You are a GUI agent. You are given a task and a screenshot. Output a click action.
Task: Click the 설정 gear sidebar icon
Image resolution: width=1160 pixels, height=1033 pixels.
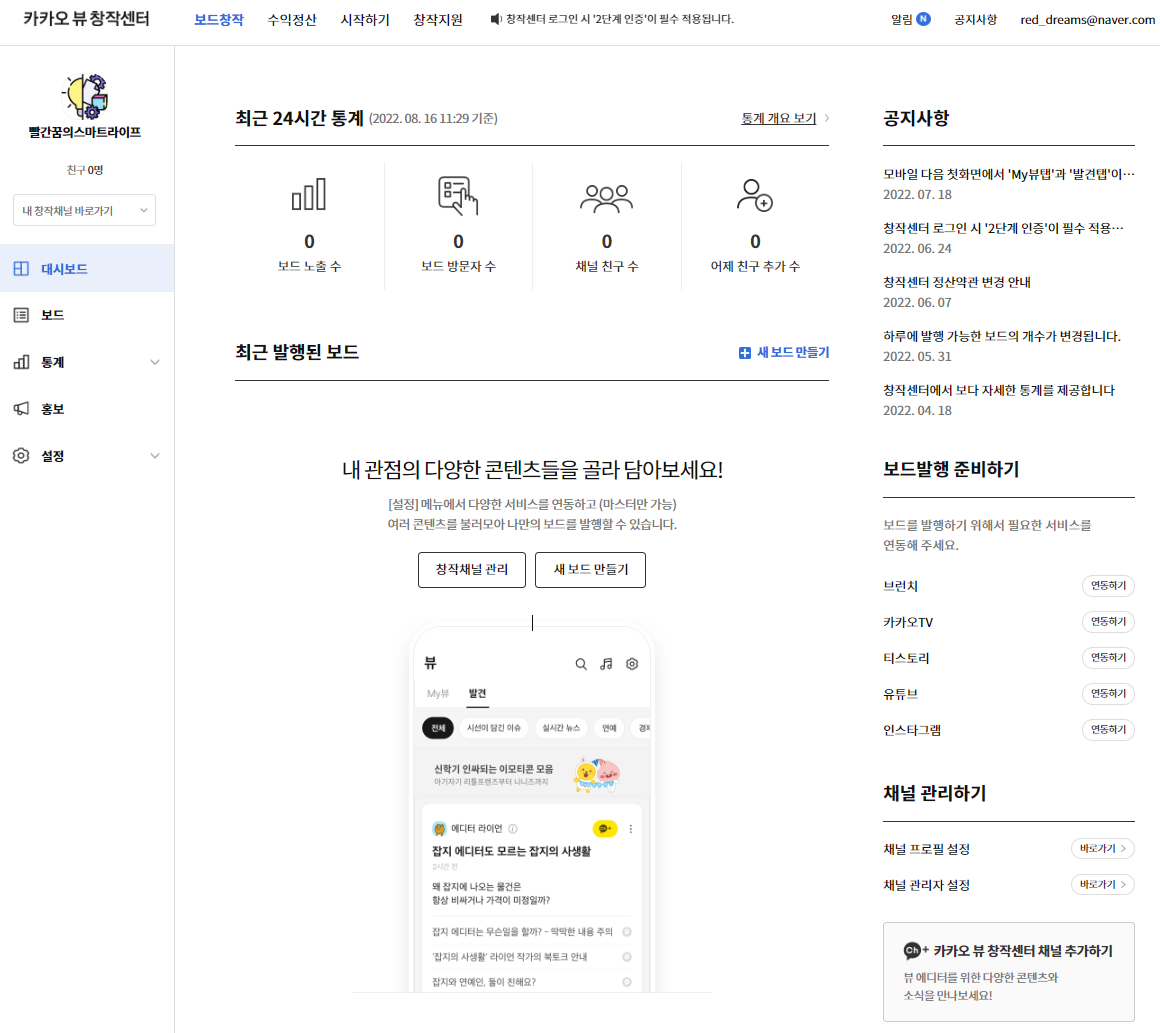pos(21,456)
